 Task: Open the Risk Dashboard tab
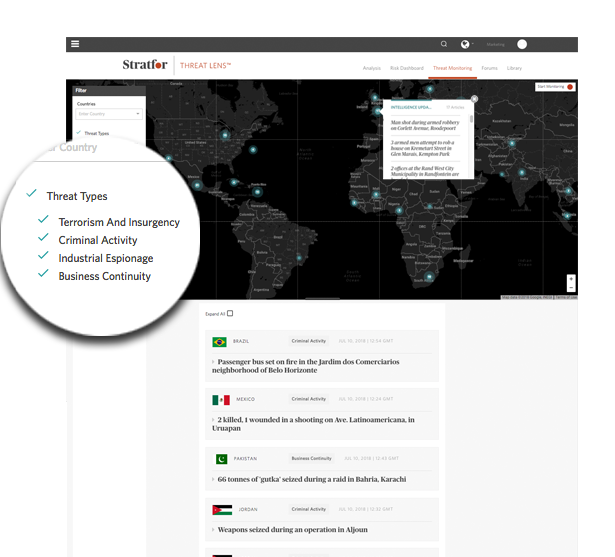407,68
